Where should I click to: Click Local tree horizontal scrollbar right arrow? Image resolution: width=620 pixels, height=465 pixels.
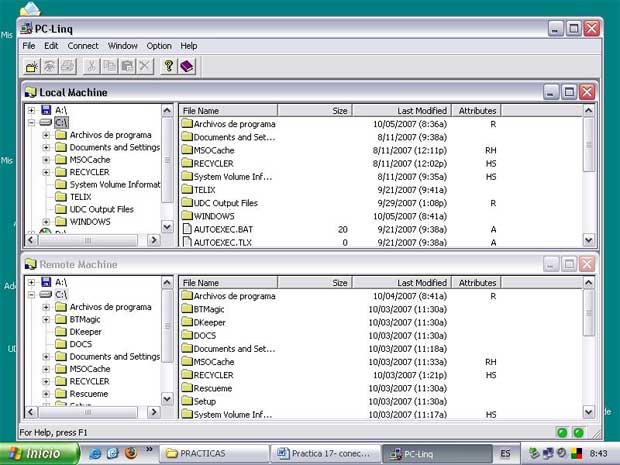click(x=154, y=240)
